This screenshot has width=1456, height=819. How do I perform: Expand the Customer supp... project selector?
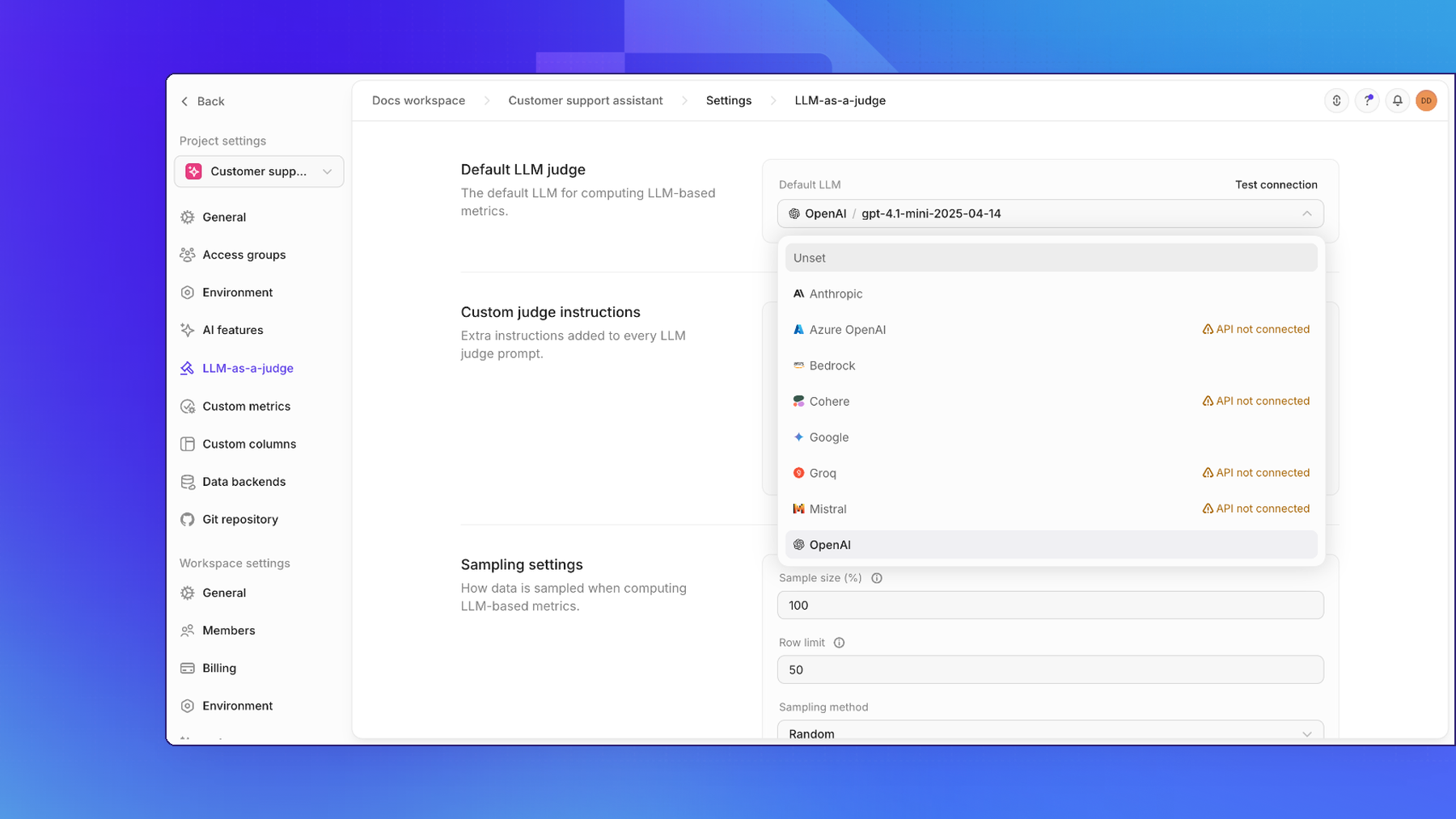tap(259, 171)
